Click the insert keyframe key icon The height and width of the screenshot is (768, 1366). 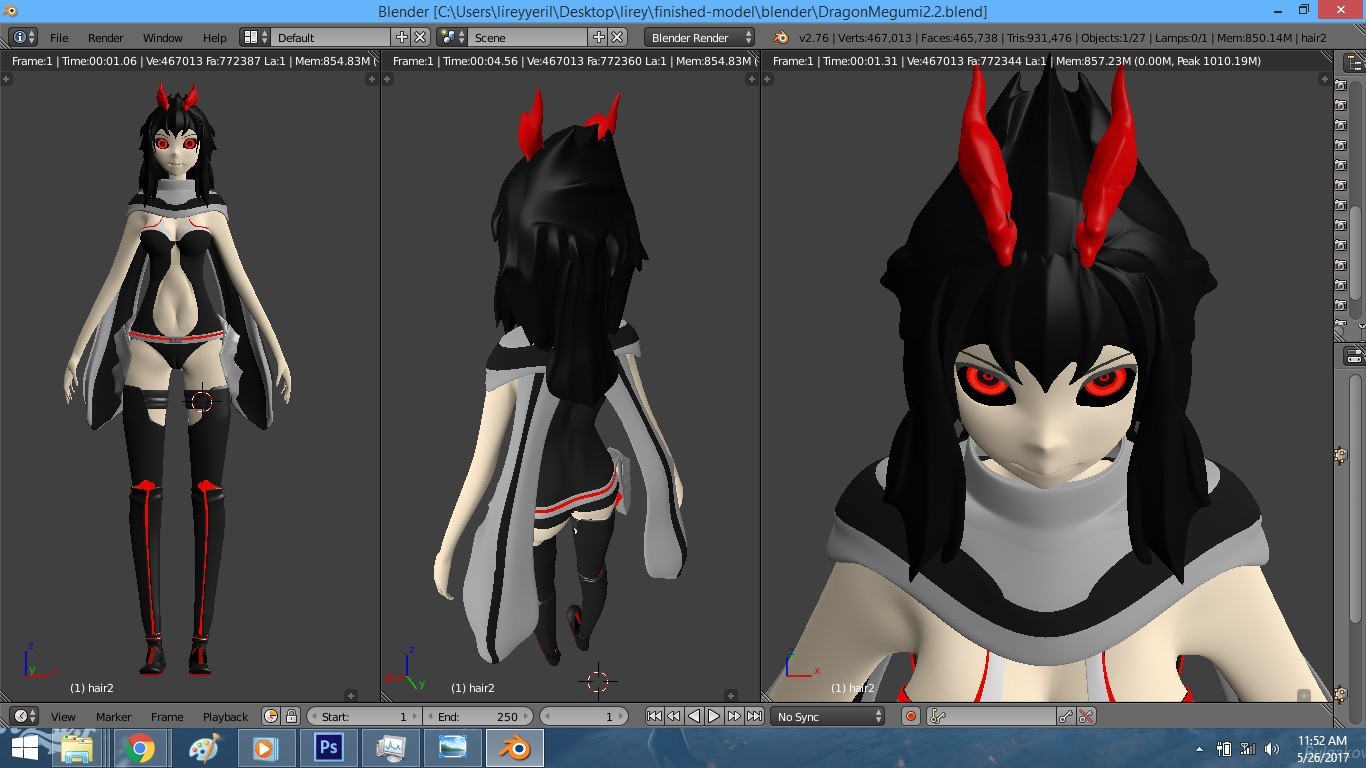click(x=1067, y=716)
